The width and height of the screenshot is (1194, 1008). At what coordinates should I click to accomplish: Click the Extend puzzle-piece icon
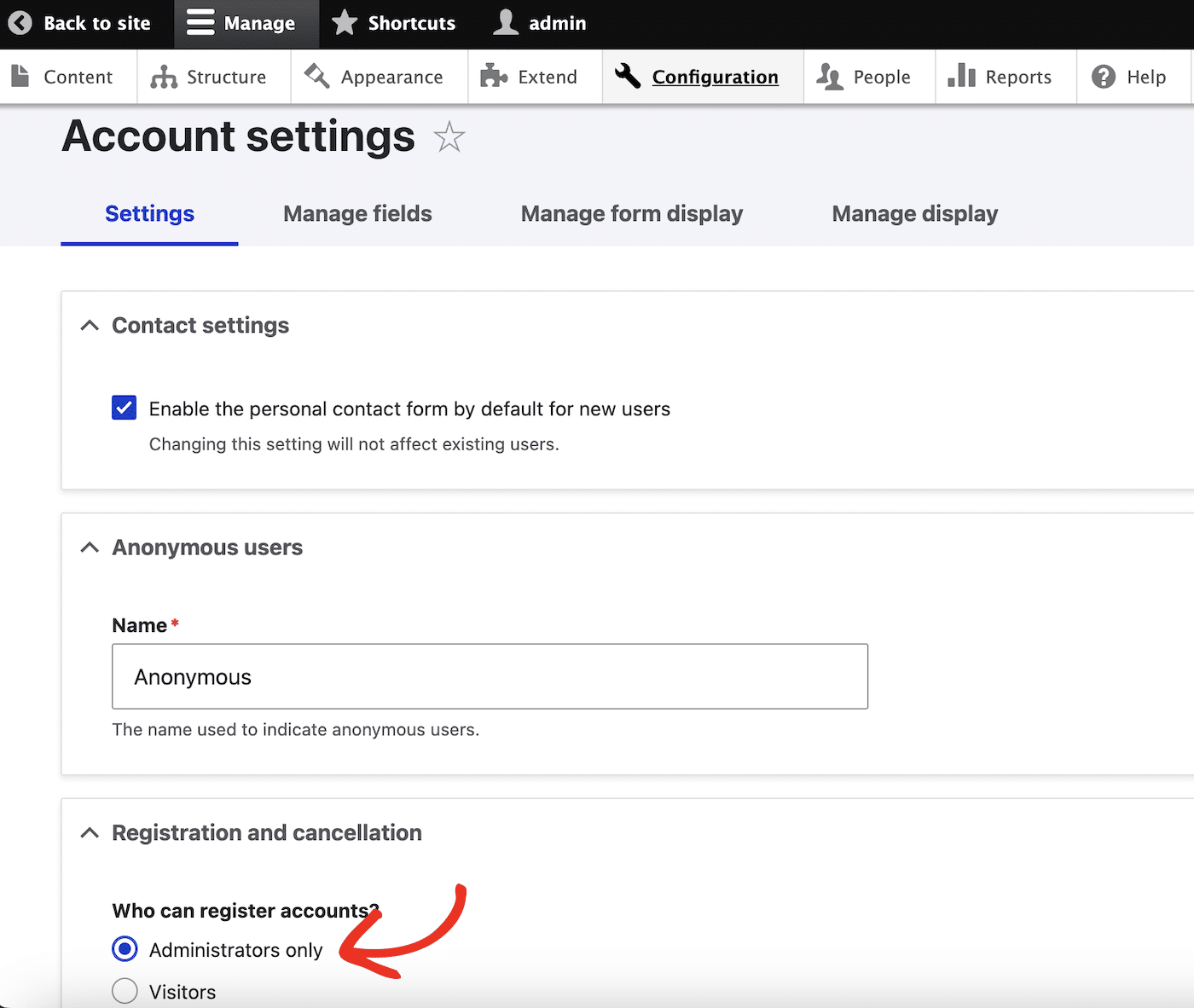tap(493, 76)
